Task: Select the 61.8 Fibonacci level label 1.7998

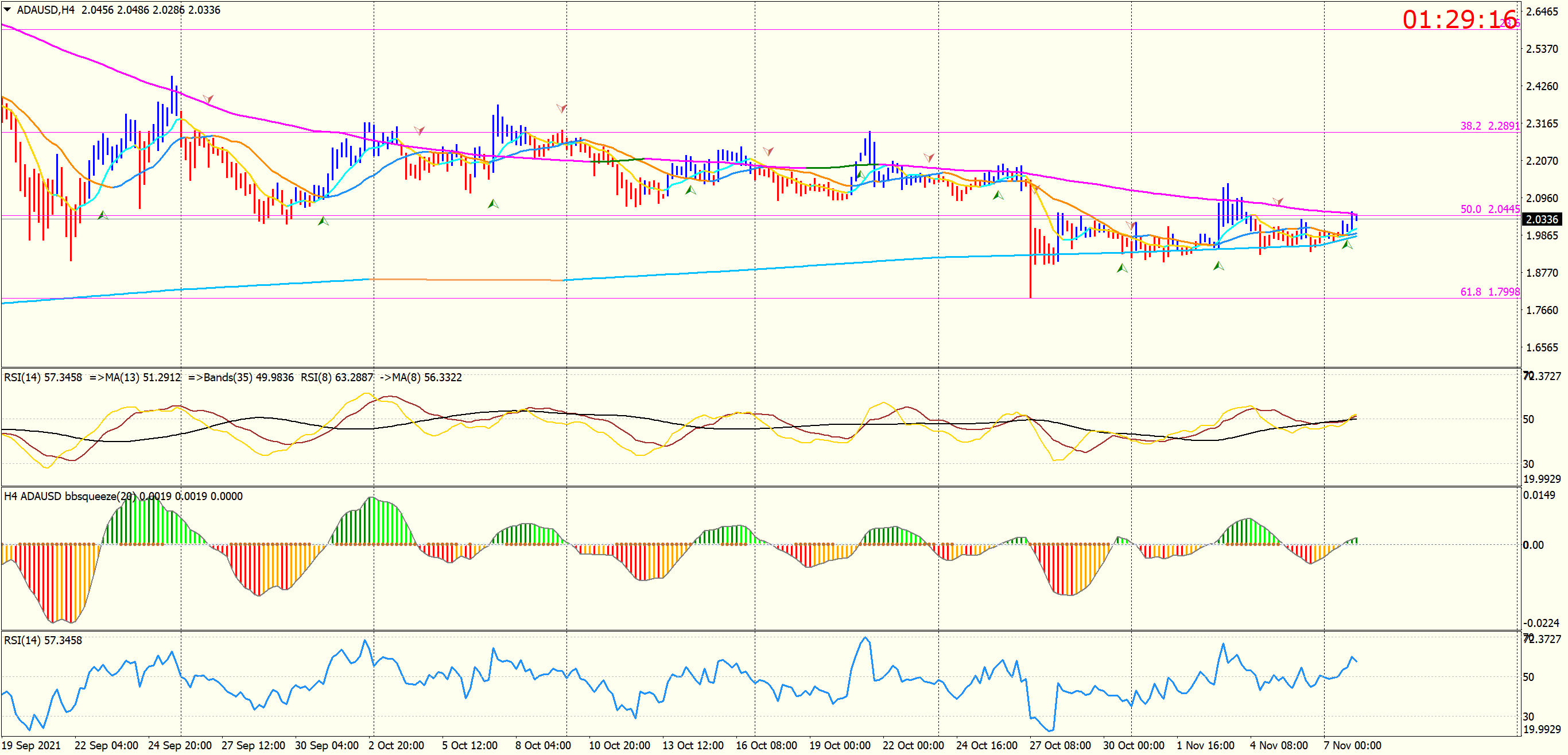Action: point(1489,292)
